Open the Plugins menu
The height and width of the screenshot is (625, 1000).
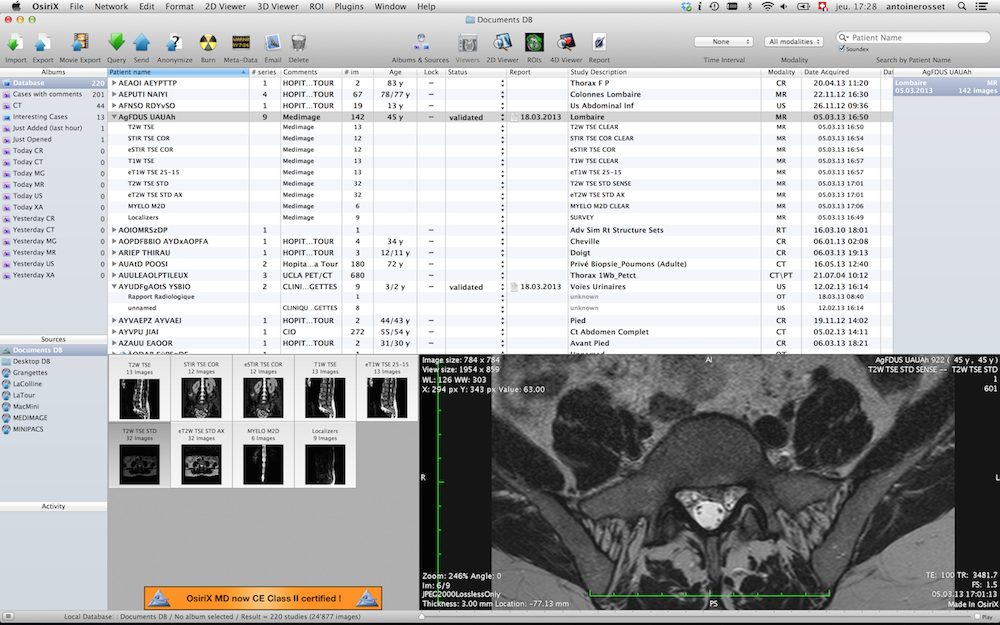tap(349, 6)
